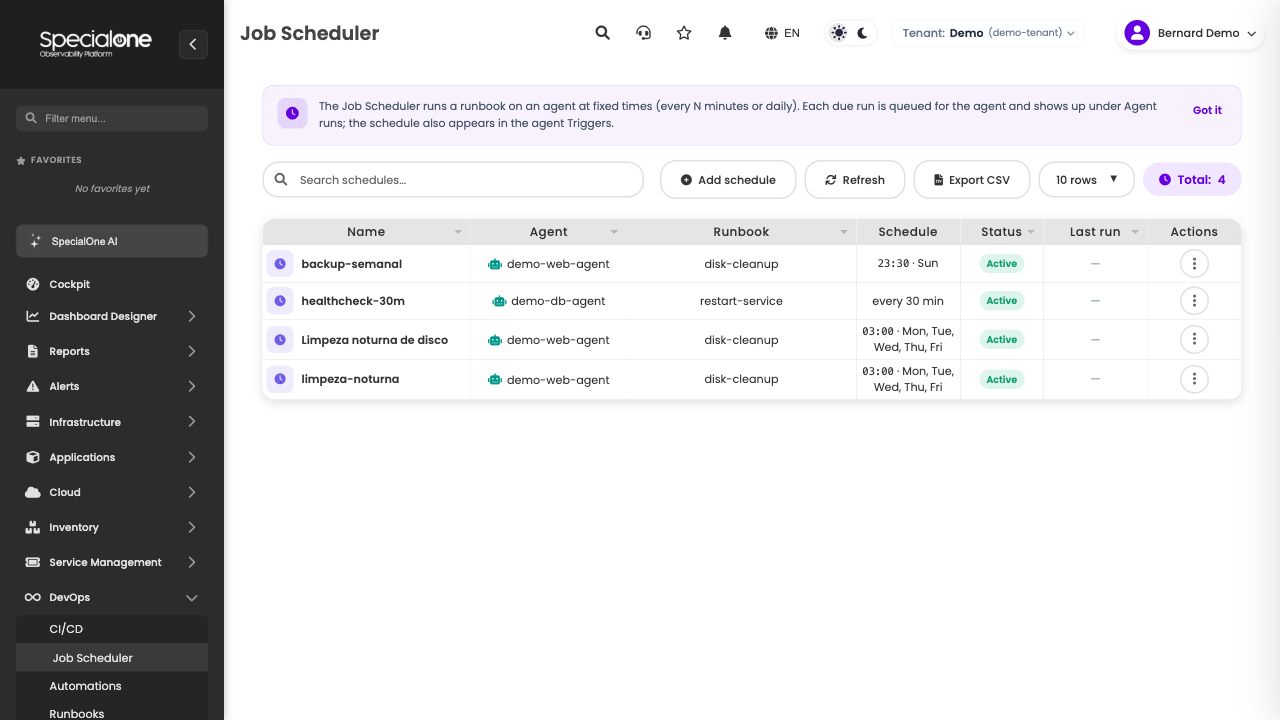This screenshot has width=1280, height=720.
Task: Open Automations under DevOps
Action: [x=112, y=686]
